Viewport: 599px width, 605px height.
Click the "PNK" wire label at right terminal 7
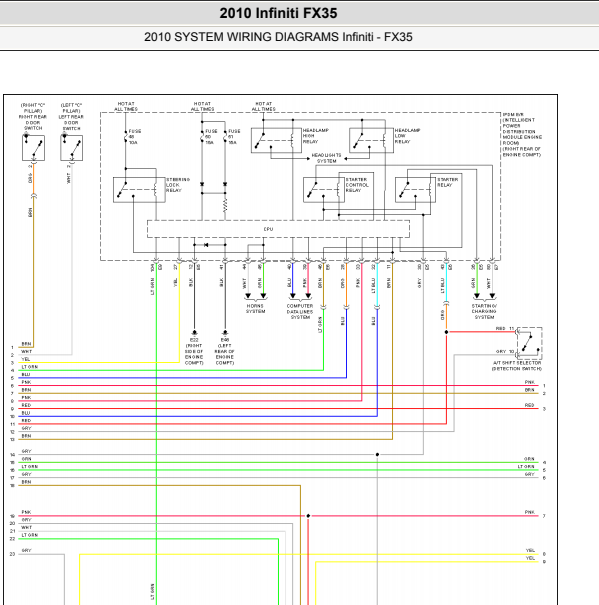pyautogui.click(x=530, y=512)
